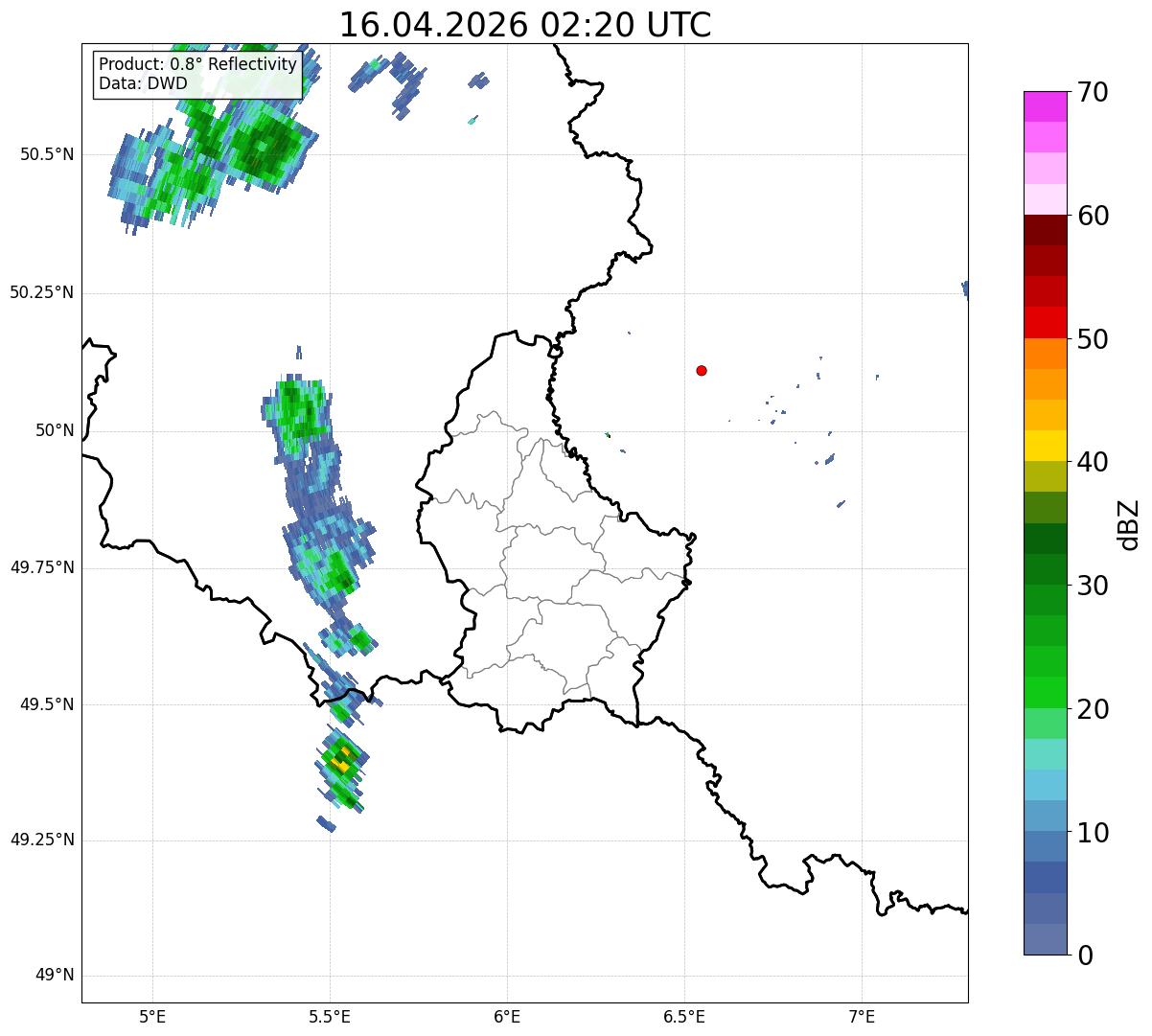The height and width of the screenshot is (1036, 1152).
Task: Select the magenta 70 dBZ colorbar segment
Action: click(1045, 106)
